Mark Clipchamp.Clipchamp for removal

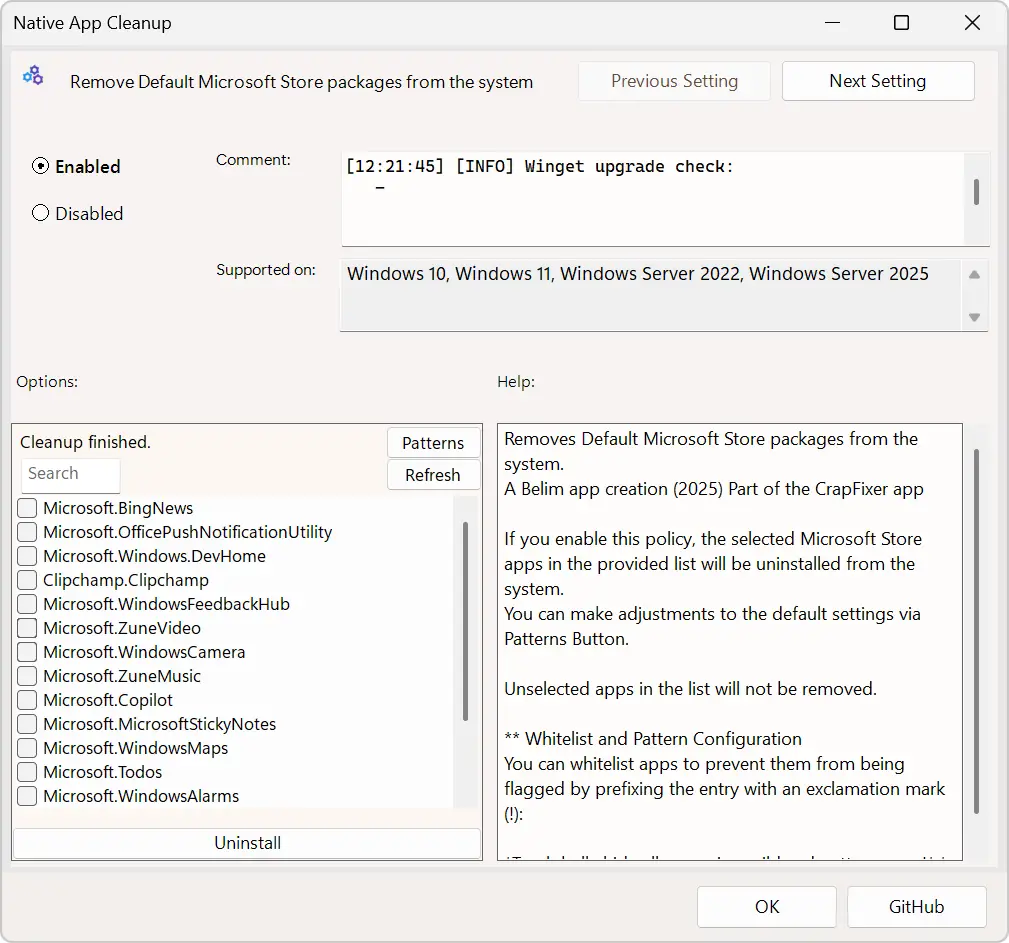click(27, 580)
